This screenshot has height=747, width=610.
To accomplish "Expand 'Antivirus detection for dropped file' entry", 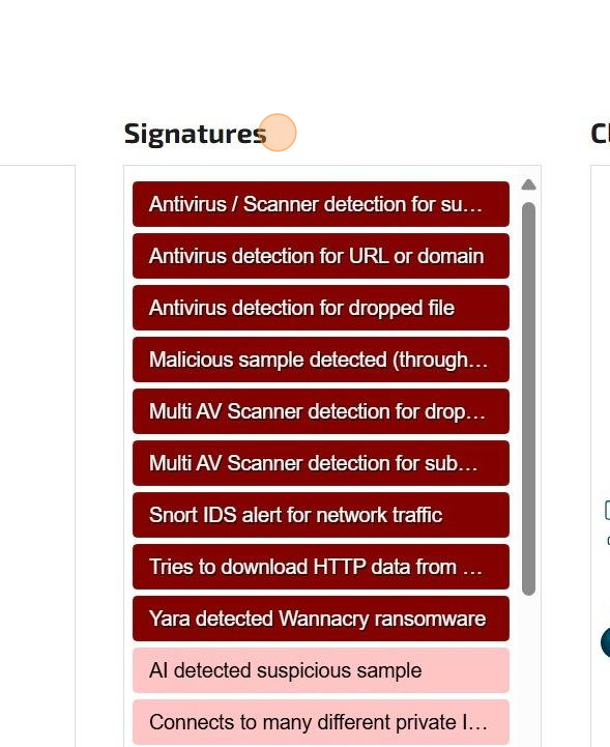I will coord(320,308).
